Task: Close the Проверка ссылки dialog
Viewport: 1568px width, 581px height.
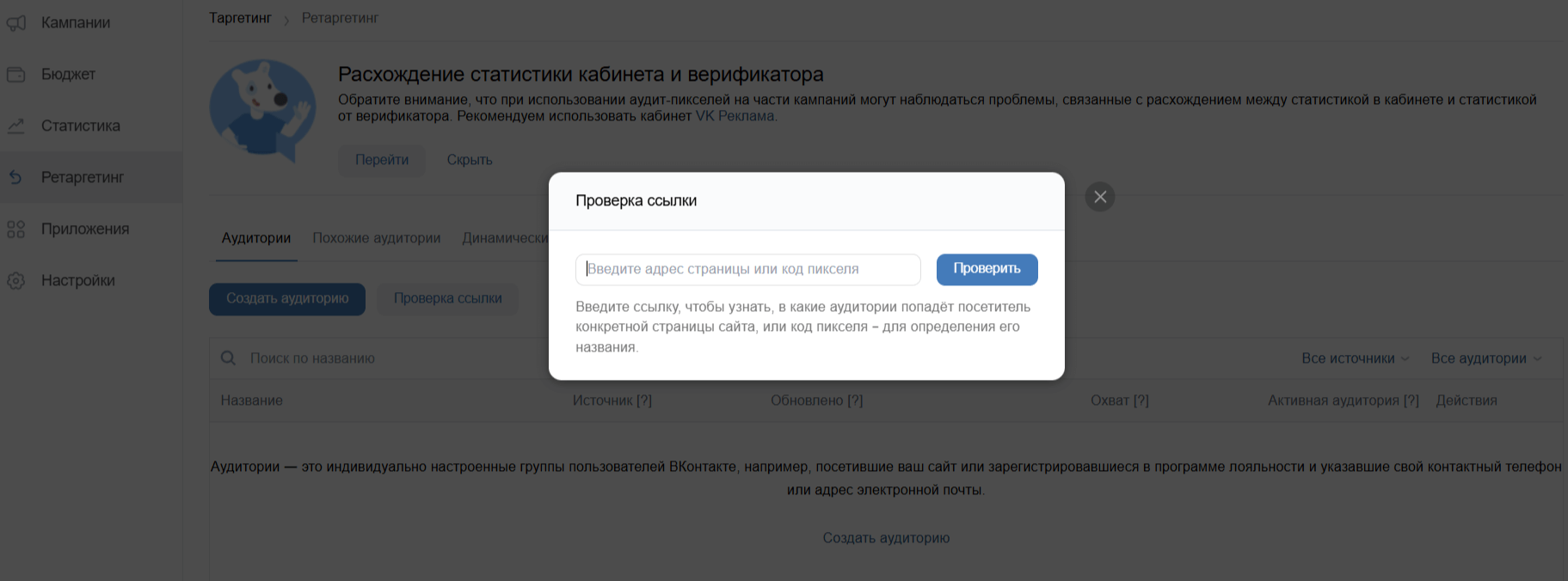Action: 1099,197
